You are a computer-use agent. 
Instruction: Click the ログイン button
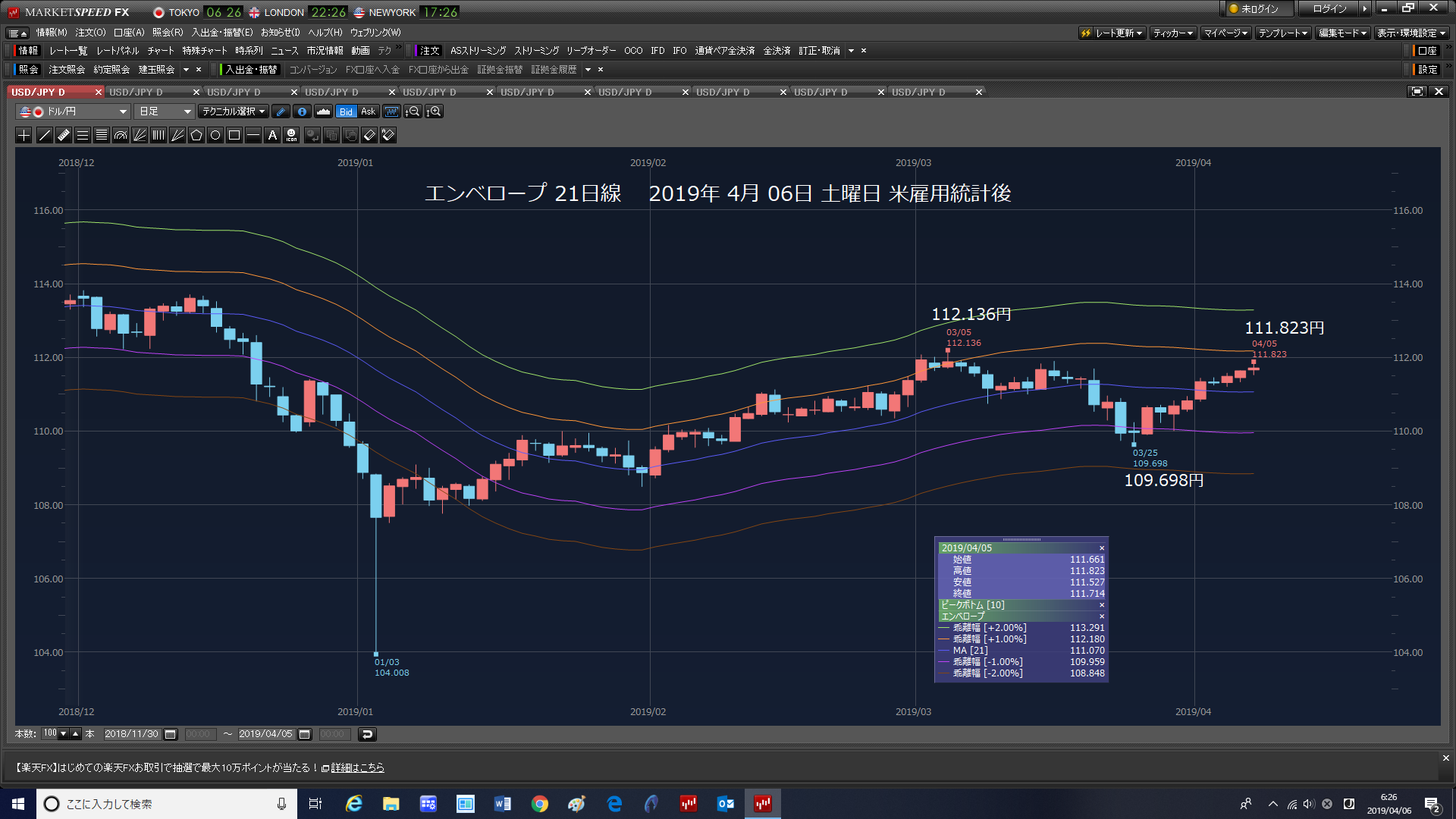1329,9
